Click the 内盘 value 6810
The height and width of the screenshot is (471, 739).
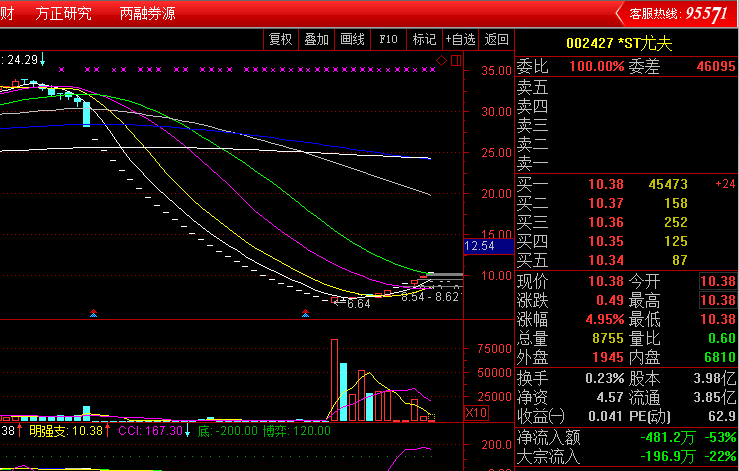(x=720, y=357)
